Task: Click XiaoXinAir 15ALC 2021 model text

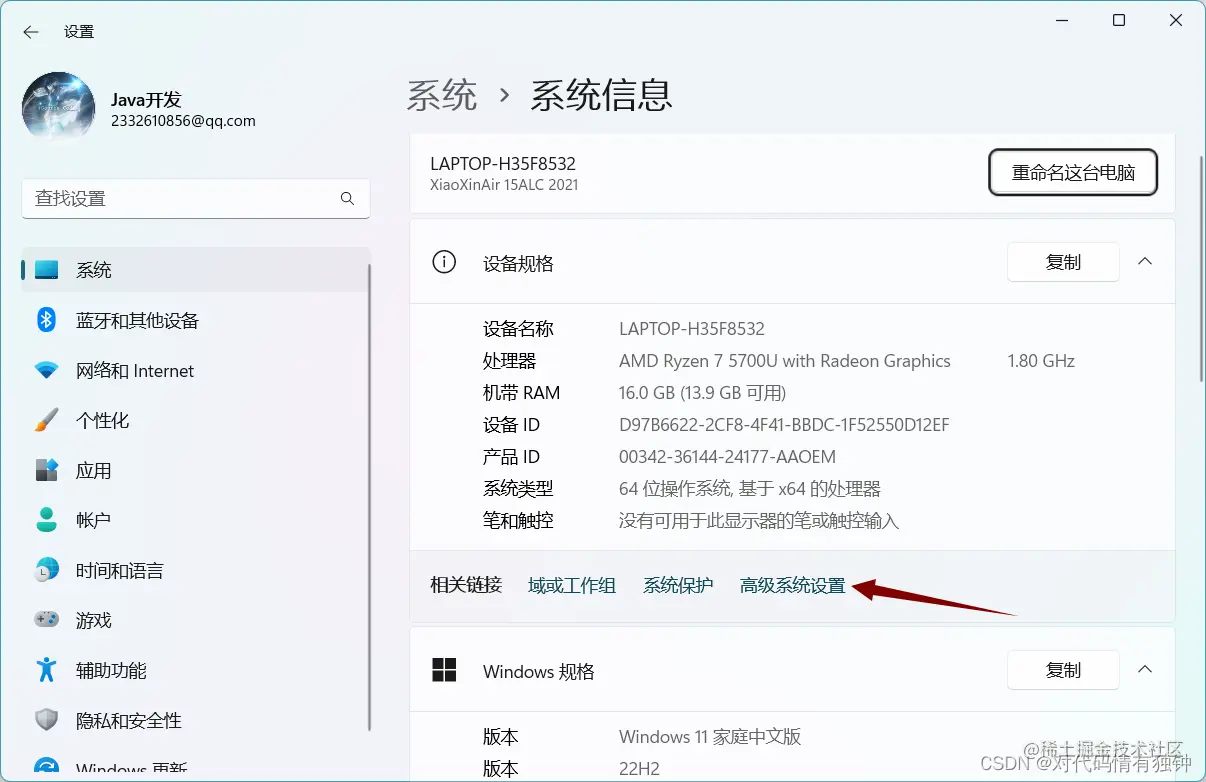Action: coord(504,185)
